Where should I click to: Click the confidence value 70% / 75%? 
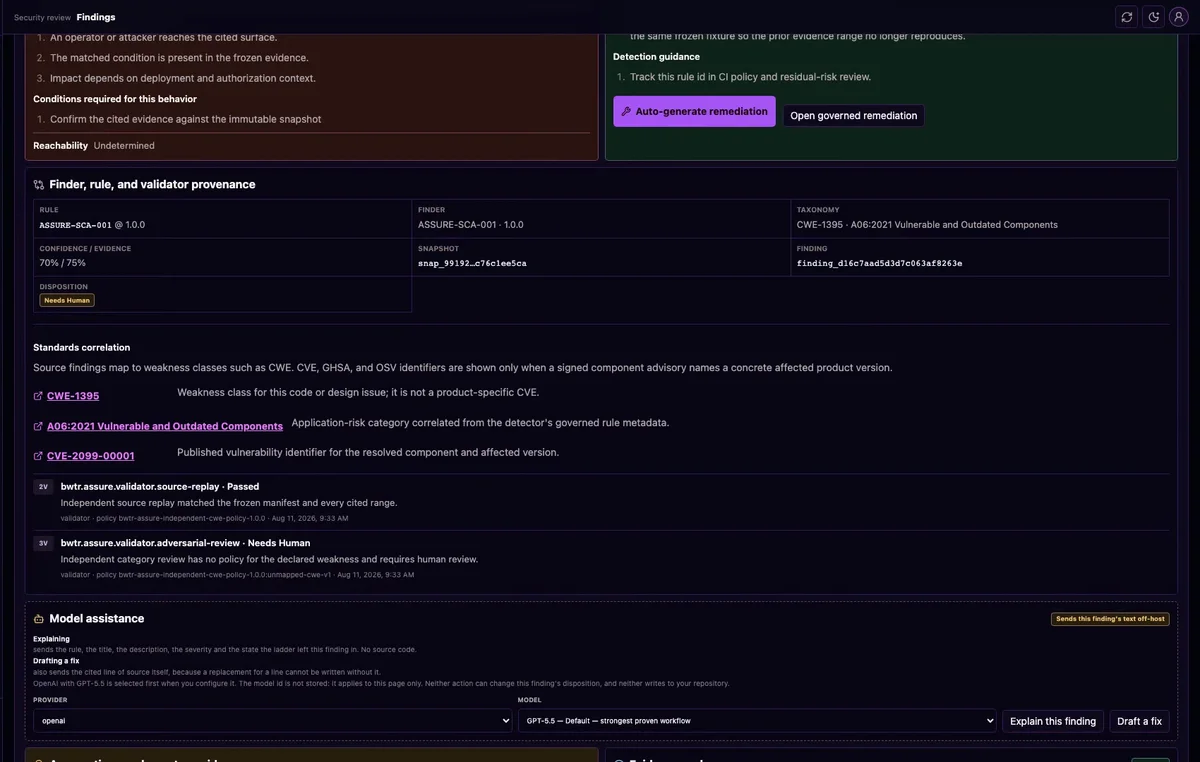[x=63, y=263]
